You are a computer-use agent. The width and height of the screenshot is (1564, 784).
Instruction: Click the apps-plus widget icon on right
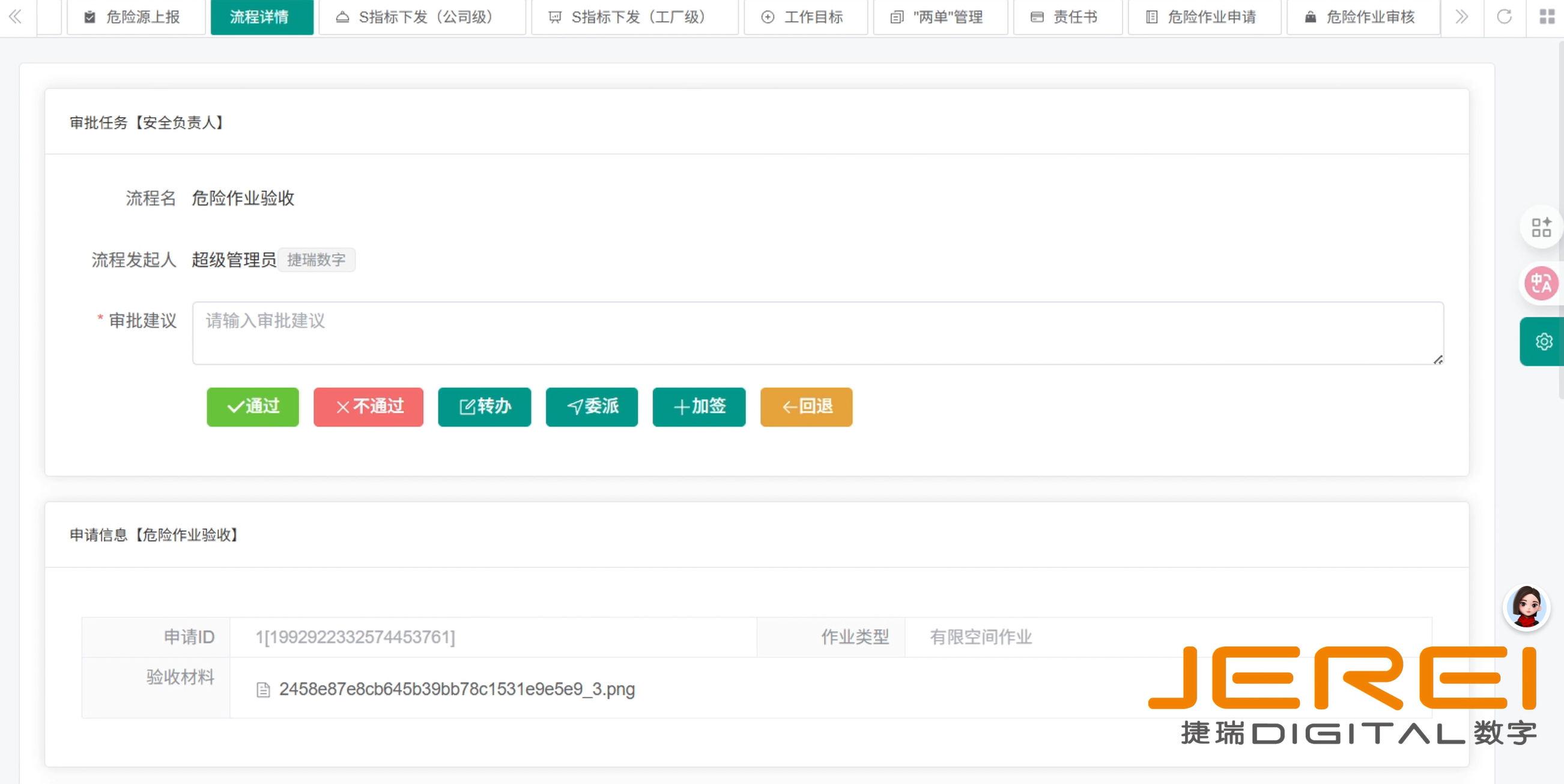tap(1541, 228)
